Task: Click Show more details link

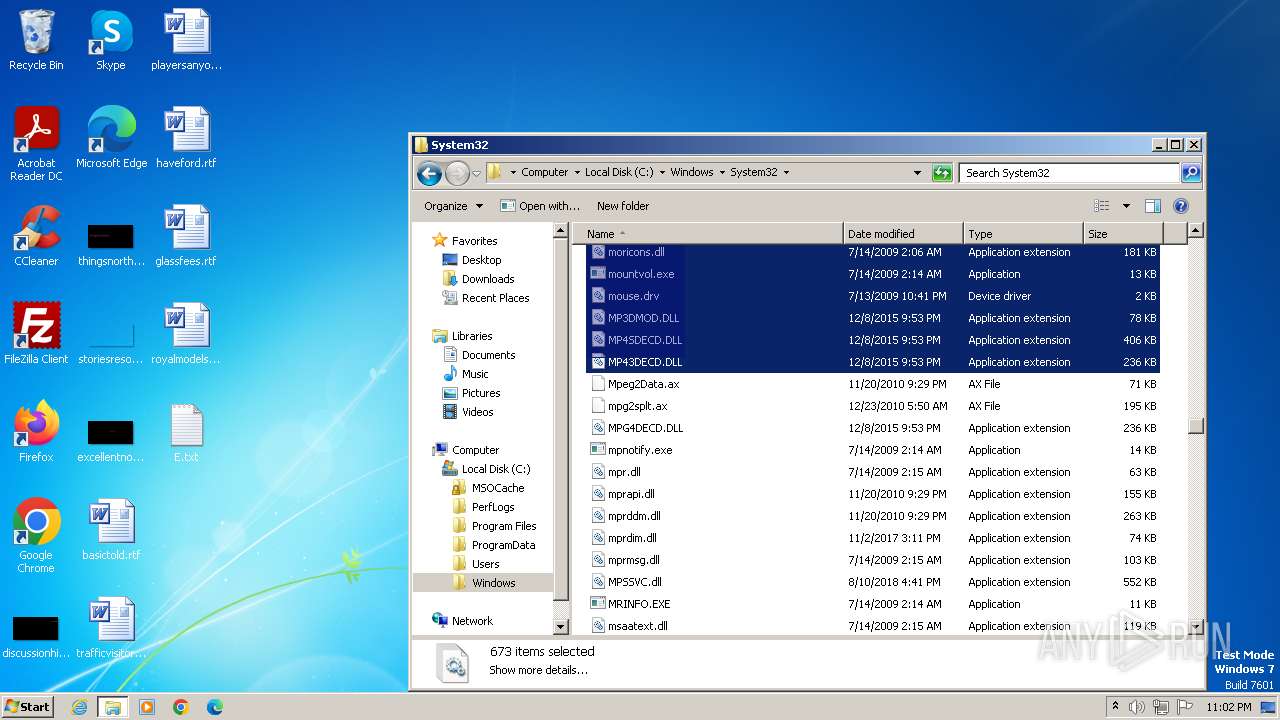Action: tap(538, 670)
